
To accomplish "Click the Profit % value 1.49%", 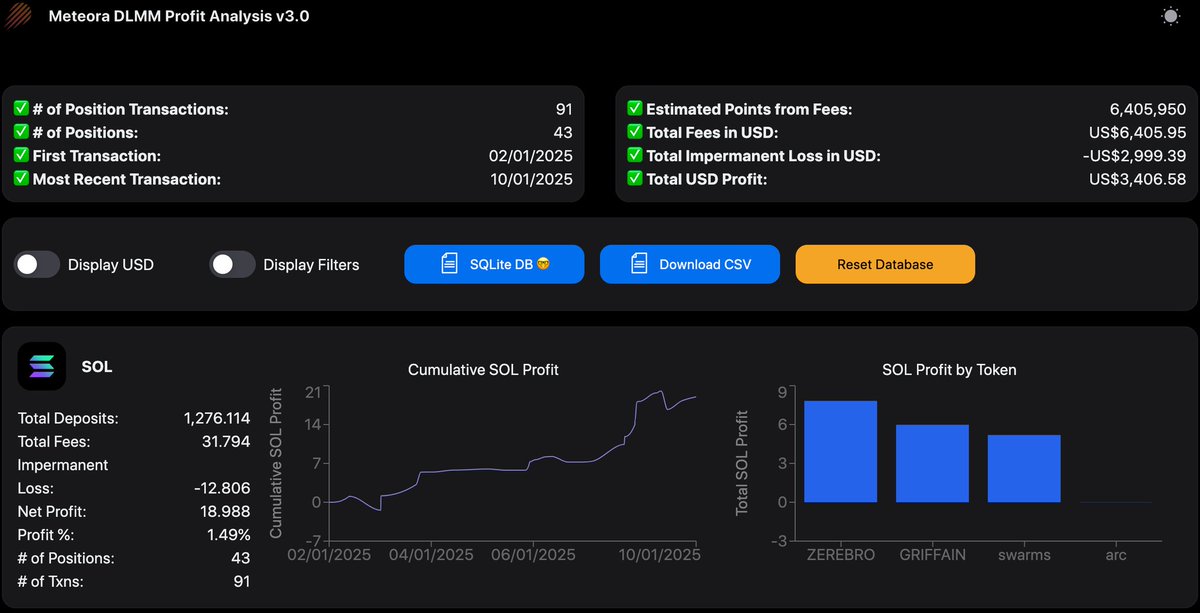I will 229,534.
